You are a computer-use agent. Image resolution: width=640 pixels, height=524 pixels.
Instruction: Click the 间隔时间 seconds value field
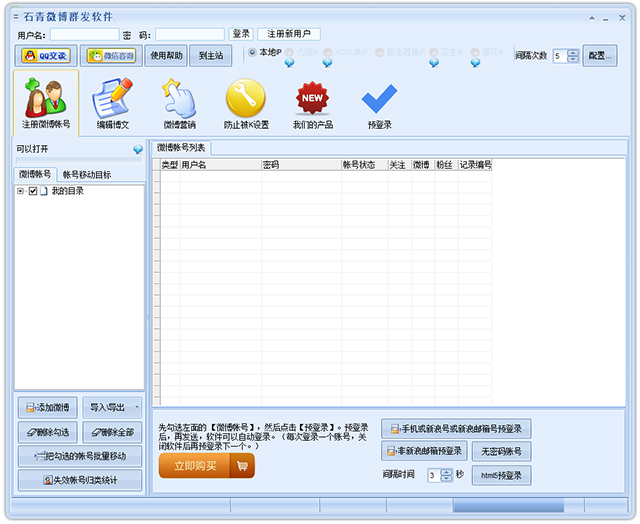[x=434, y=475]
